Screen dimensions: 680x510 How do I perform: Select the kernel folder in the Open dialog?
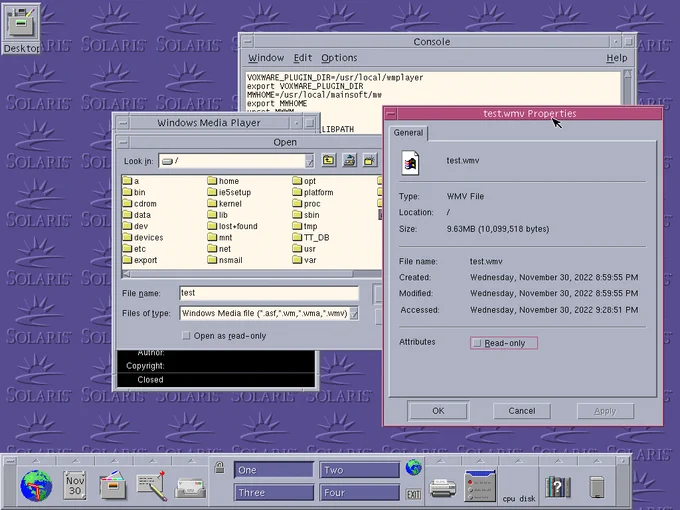coord(225,203)
